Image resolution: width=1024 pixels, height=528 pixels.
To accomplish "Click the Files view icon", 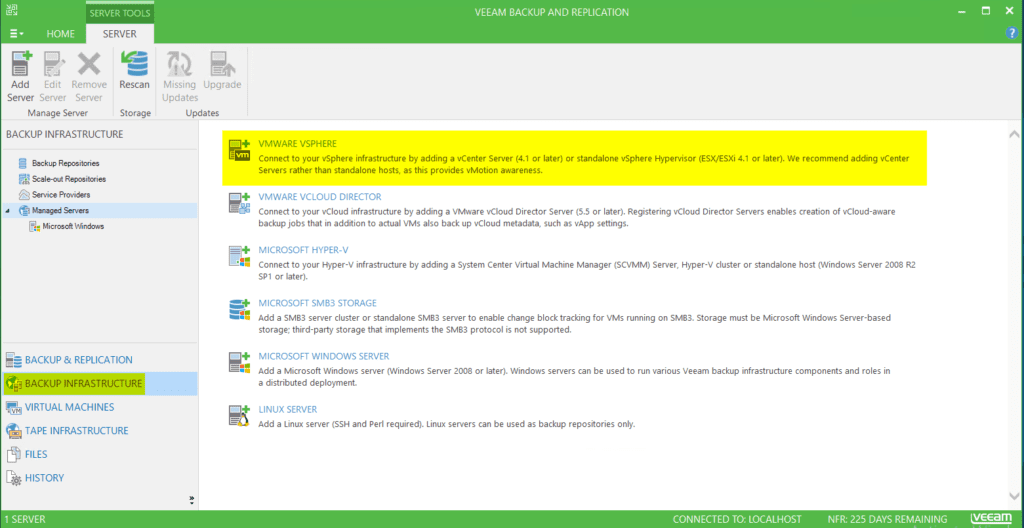I will [14, 454].
